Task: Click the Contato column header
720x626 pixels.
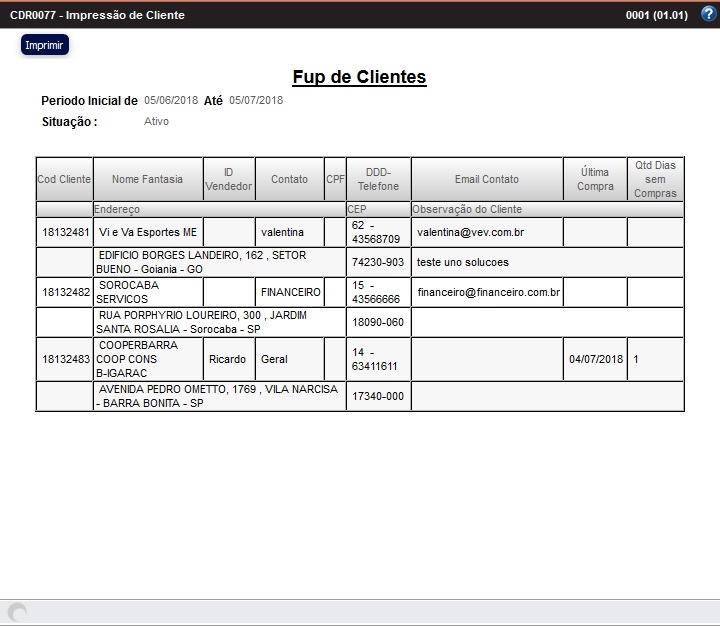Action: tap(289, 179)
